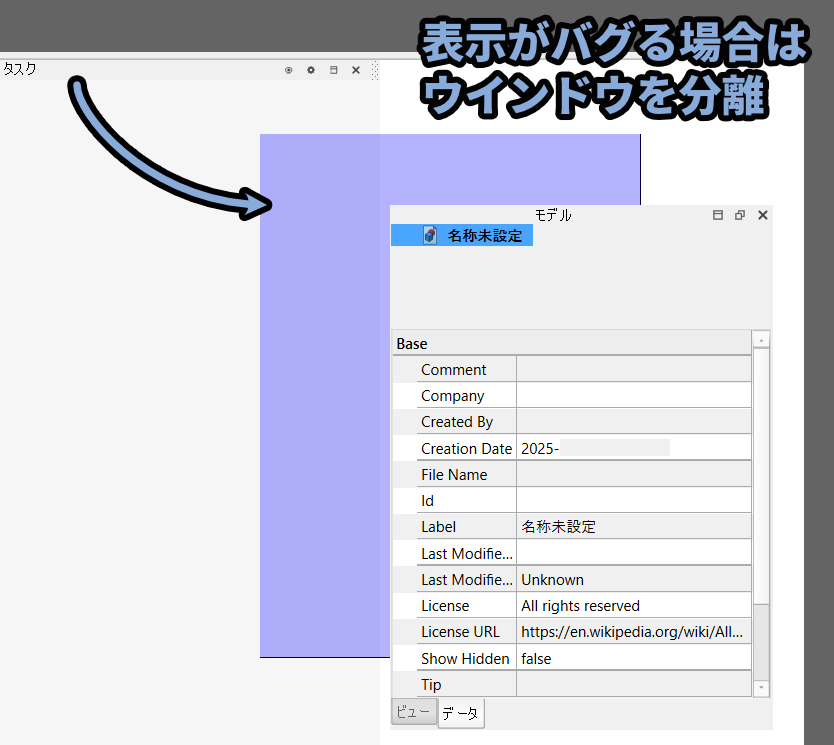Float the モデル panel with the undock icon

(x=740, y=215)
